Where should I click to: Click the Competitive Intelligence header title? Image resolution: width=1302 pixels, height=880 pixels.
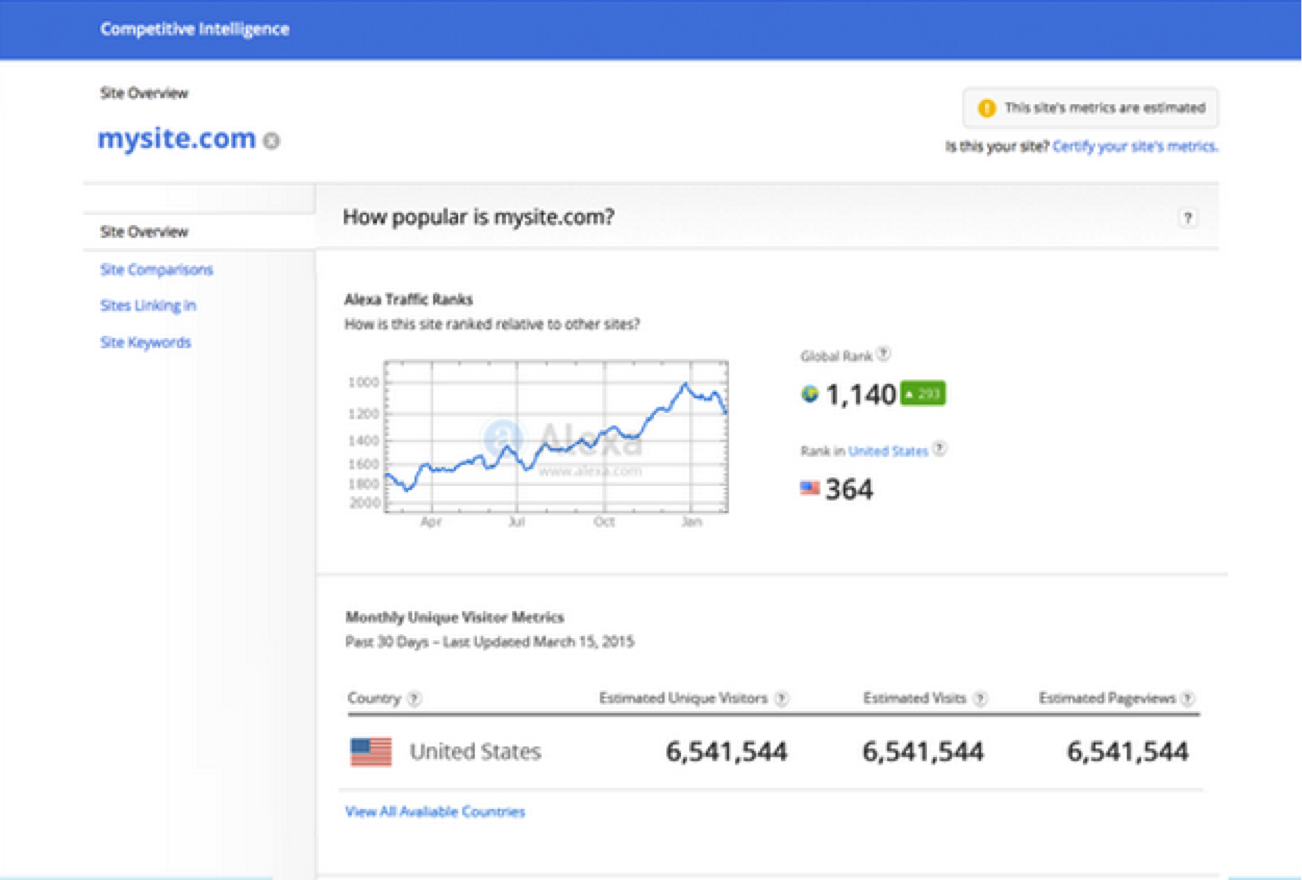tap(195, 29)
